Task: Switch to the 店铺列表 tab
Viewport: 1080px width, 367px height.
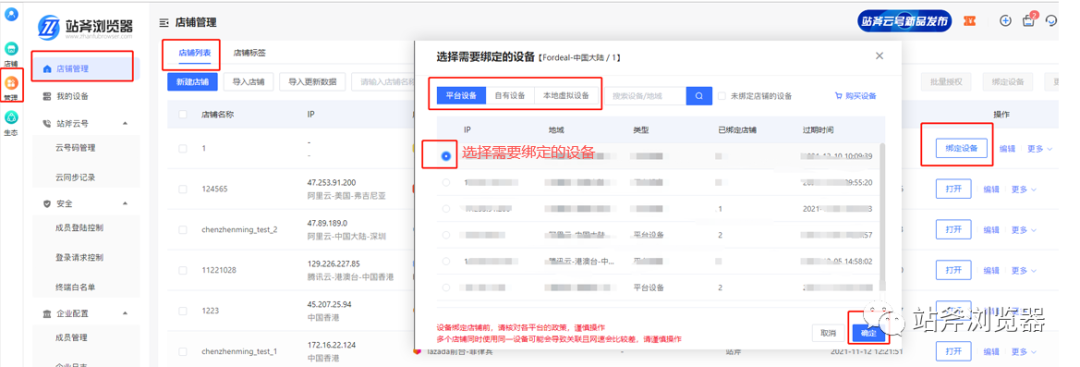Action: coord(194,53)
